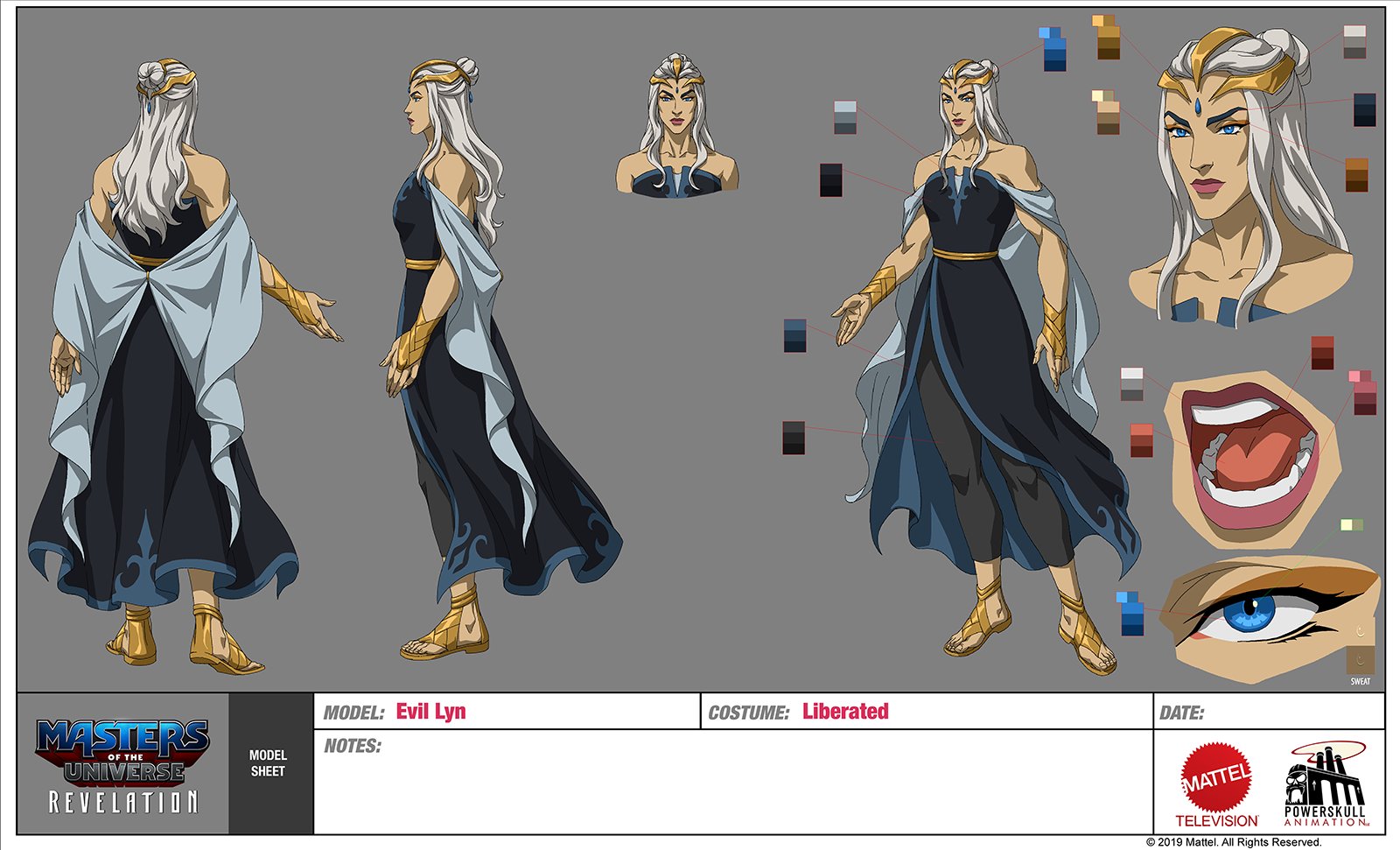This screenshot has width=1400, height=850.
Task: Click the 'MODEL SHEET' label
Action: (268, 762)
